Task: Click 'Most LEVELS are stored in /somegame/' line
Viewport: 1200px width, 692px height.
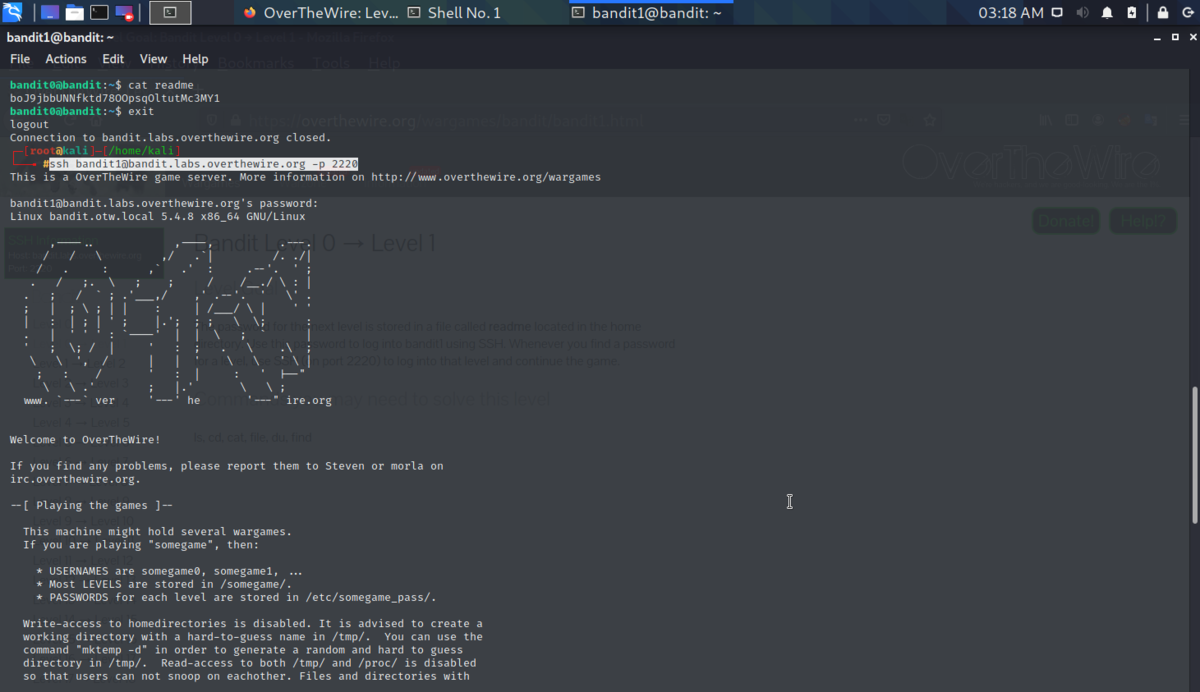Action: (x=164, y=584)
